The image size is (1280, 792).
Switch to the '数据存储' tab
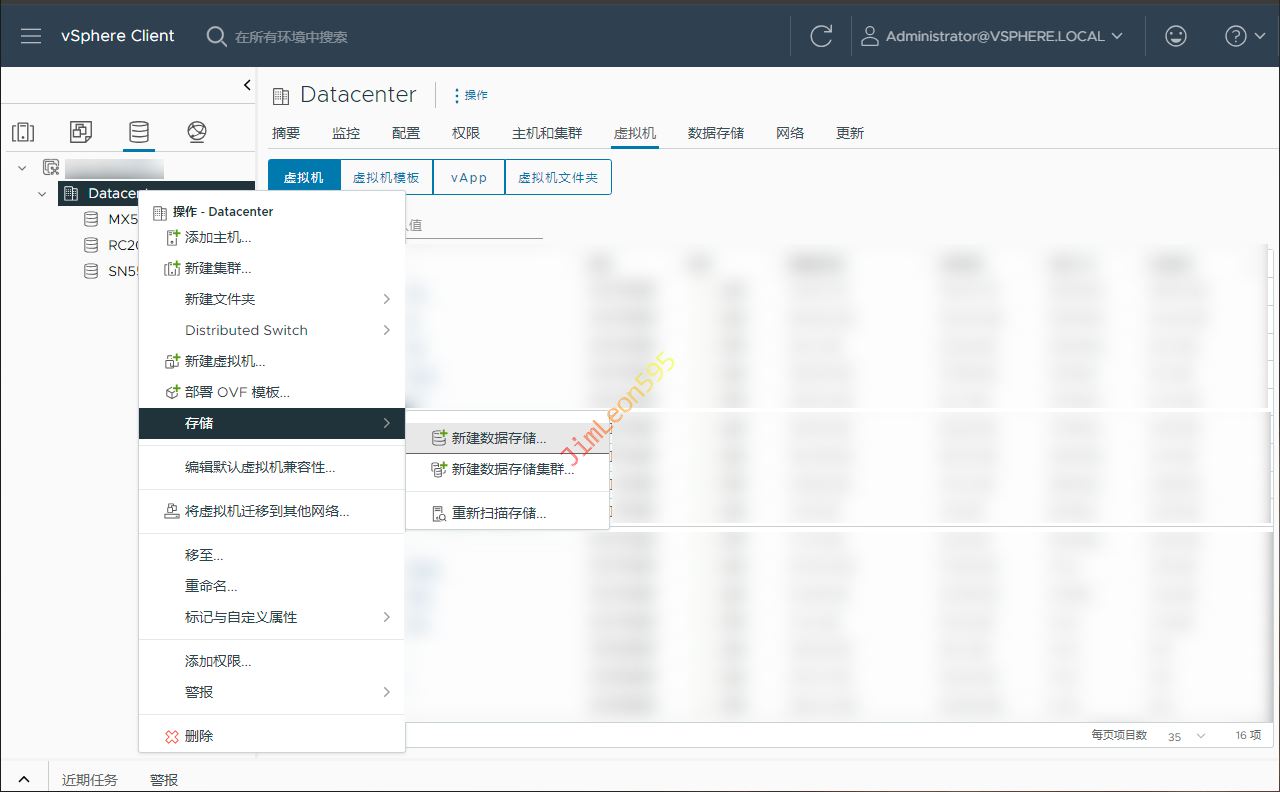click(x=716, y=133)
